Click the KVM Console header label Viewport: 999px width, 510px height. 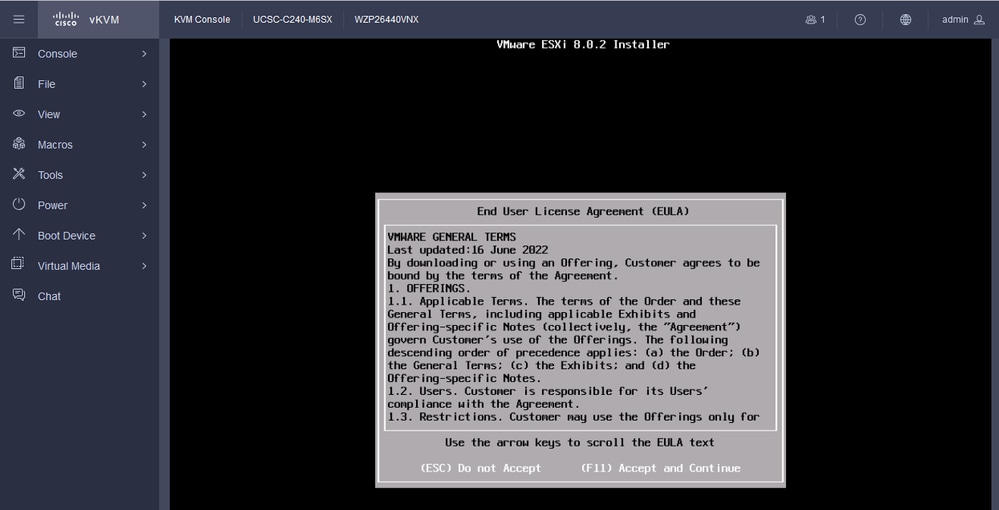(202, 20)
